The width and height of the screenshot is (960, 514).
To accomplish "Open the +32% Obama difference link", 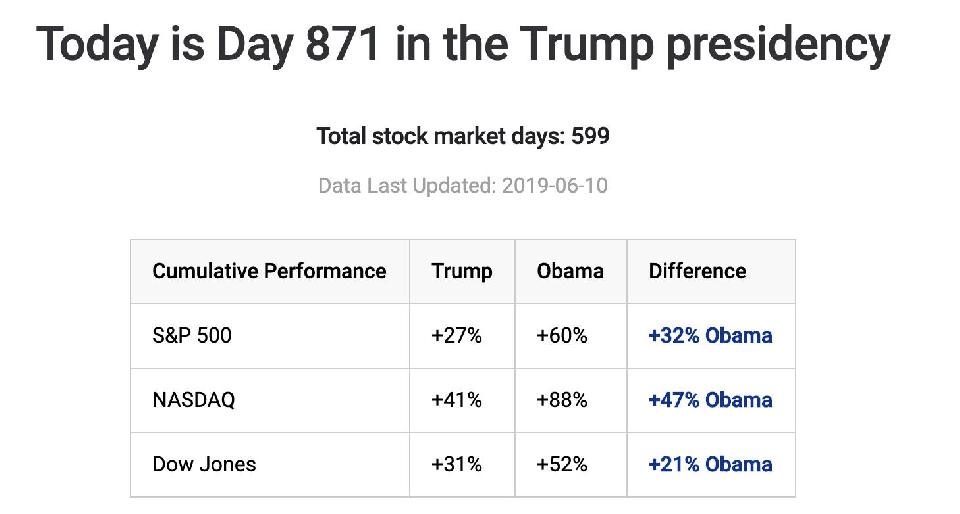I will click(710, 336).
